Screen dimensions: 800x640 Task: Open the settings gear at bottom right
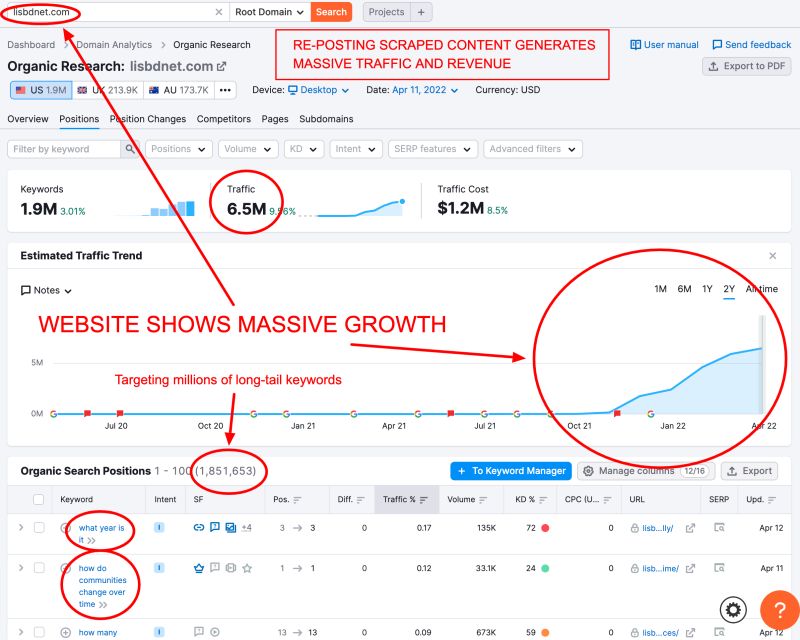click(x=734, y=610)
